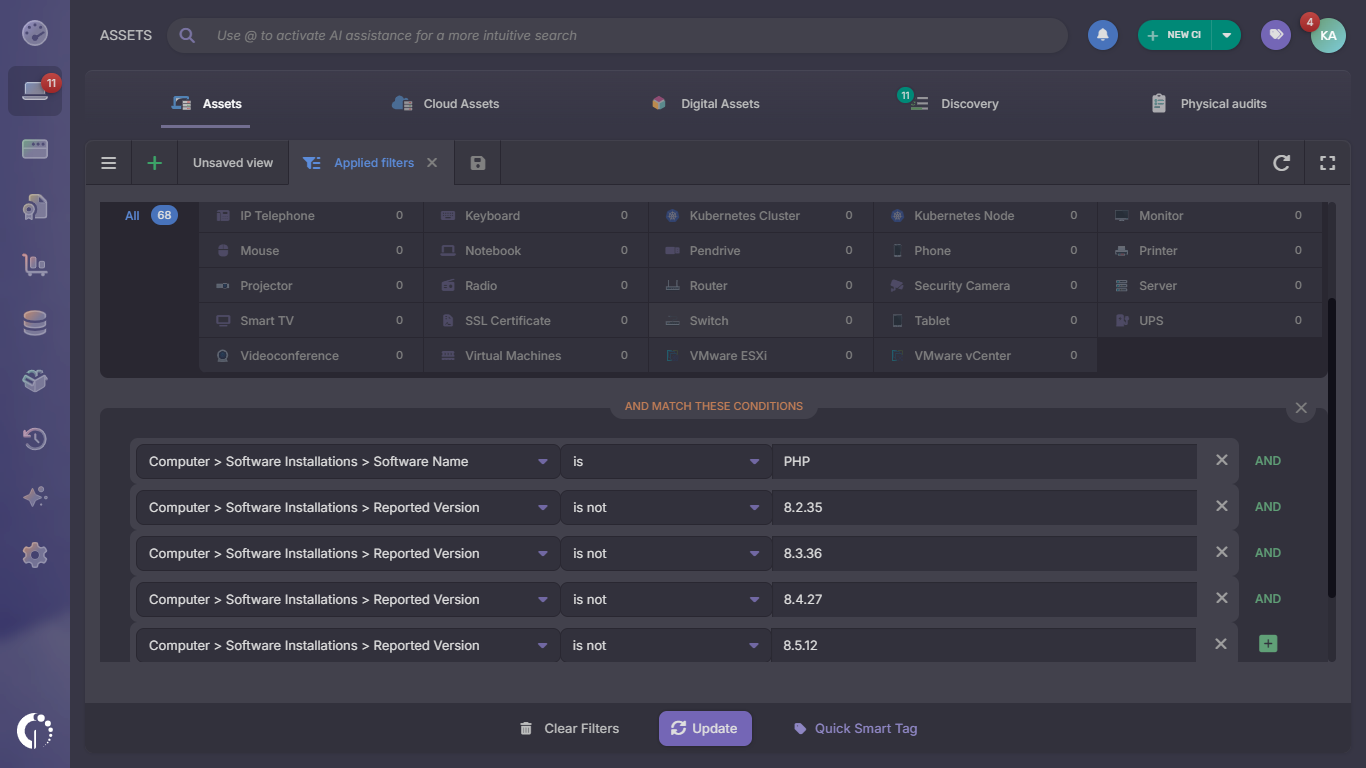Click the AI sparkle icon in sidebar

(x=35, y=497)
